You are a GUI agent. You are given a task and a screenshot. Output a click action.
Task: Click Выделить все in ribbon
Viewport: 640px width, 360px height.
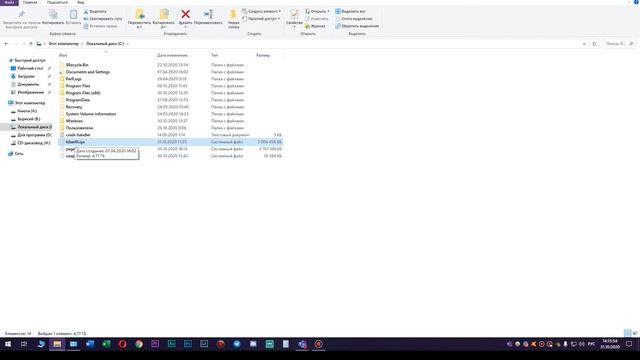click(350, 11)
